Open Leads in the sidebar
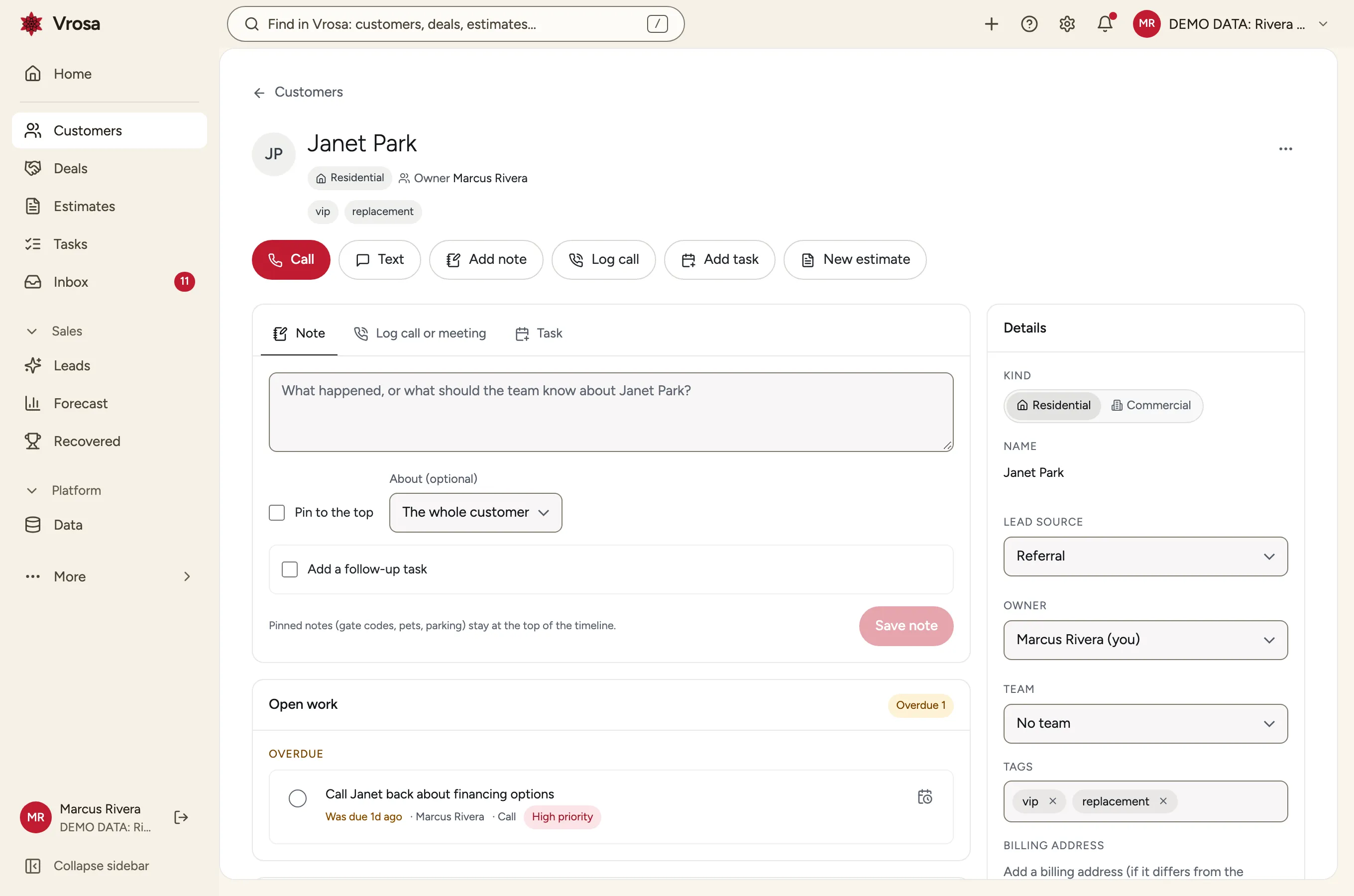Viewport: 1354px width, 896px height. (110, 366)
